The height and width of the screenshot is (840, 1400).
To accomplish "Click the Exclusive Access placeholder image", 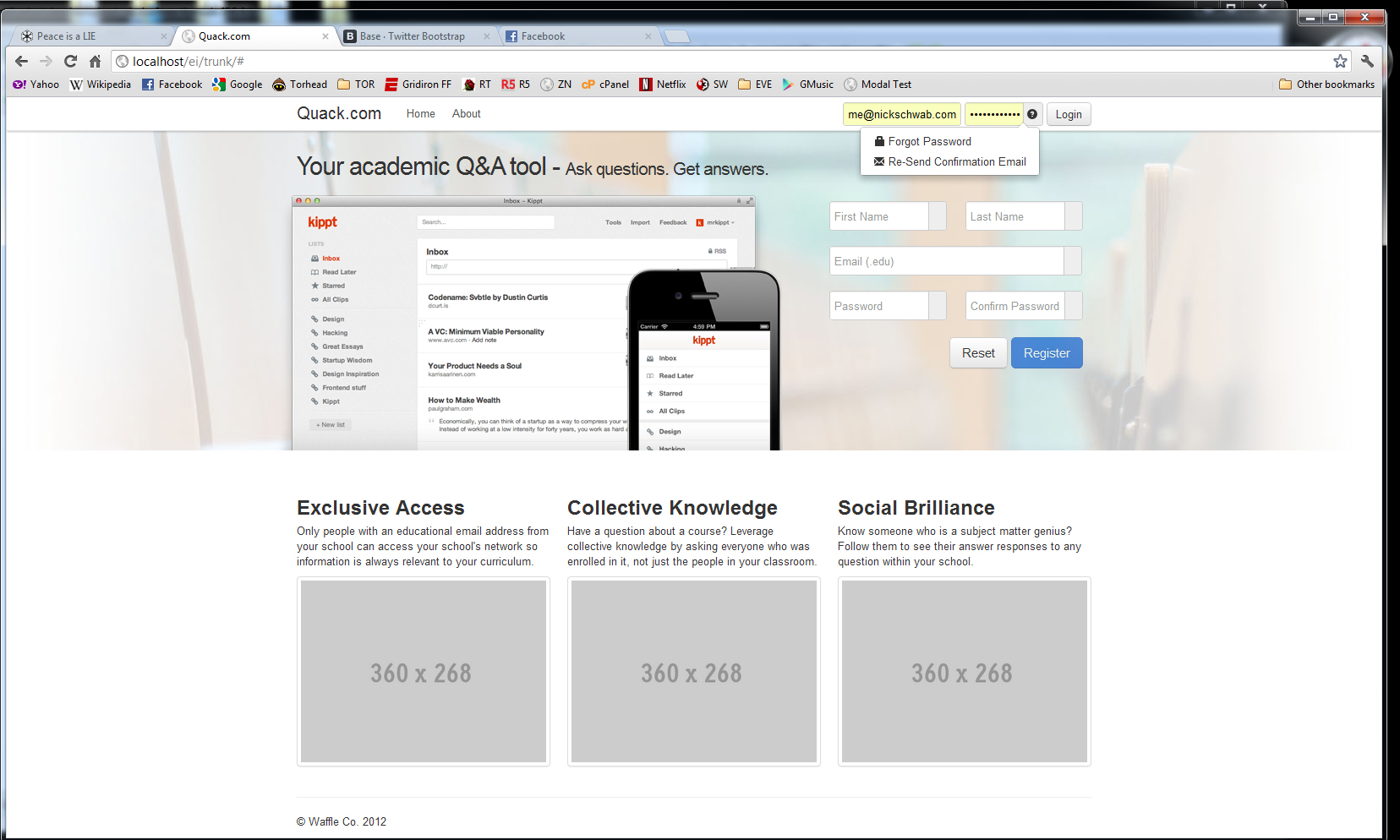I will pos(423,672).
